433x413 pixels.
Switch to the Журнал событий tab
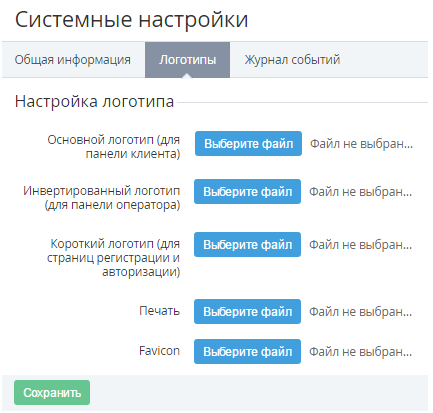coord(292,60)
